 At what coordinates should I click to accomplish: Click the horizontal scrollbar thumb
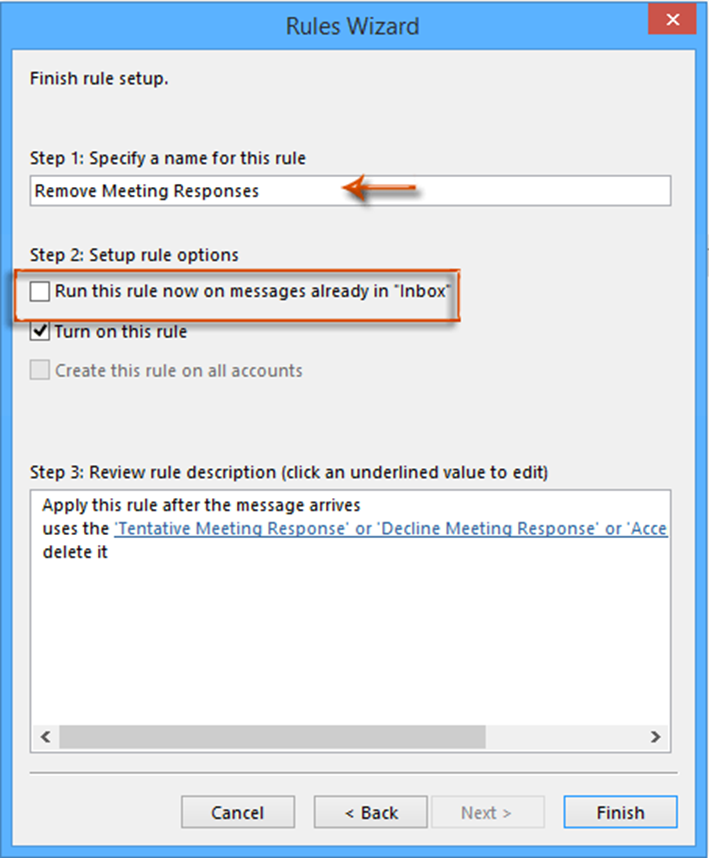[272, 737]
